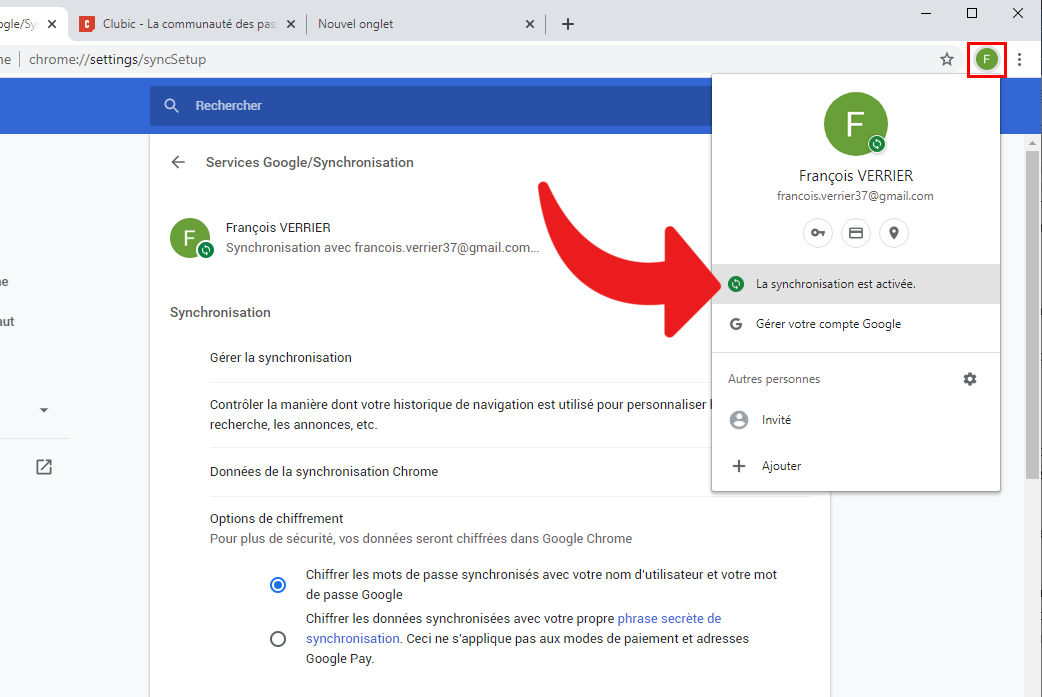
Task: Bookmark this page with star icon
Action: tap(947, 60)
